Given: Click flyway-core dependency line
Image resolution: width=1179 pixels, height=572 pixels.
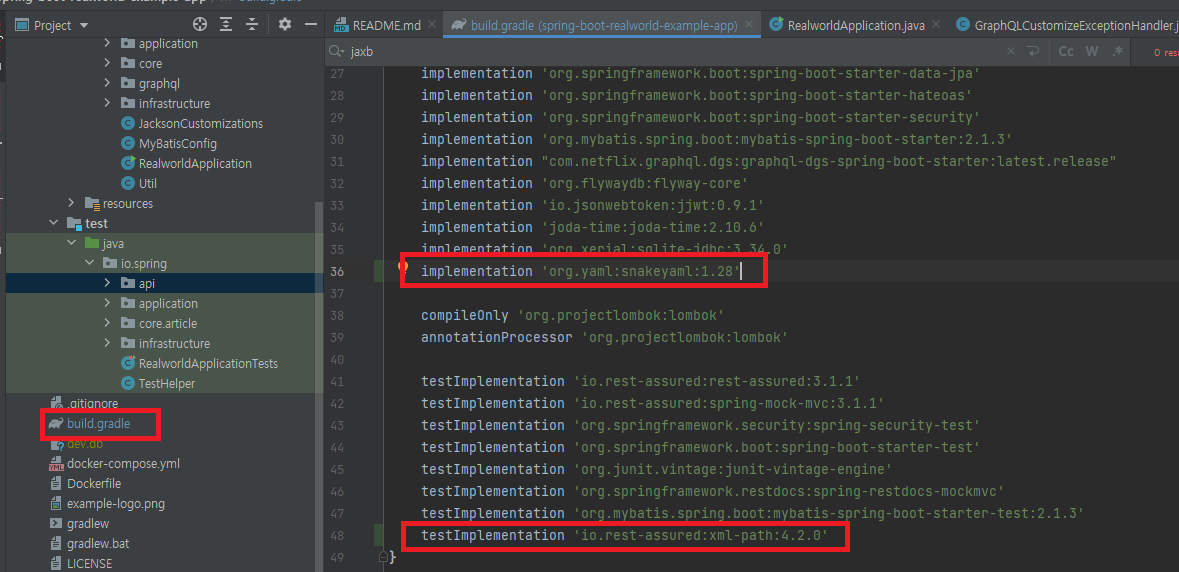Looking at the screenshot, I should pos(583,183).
